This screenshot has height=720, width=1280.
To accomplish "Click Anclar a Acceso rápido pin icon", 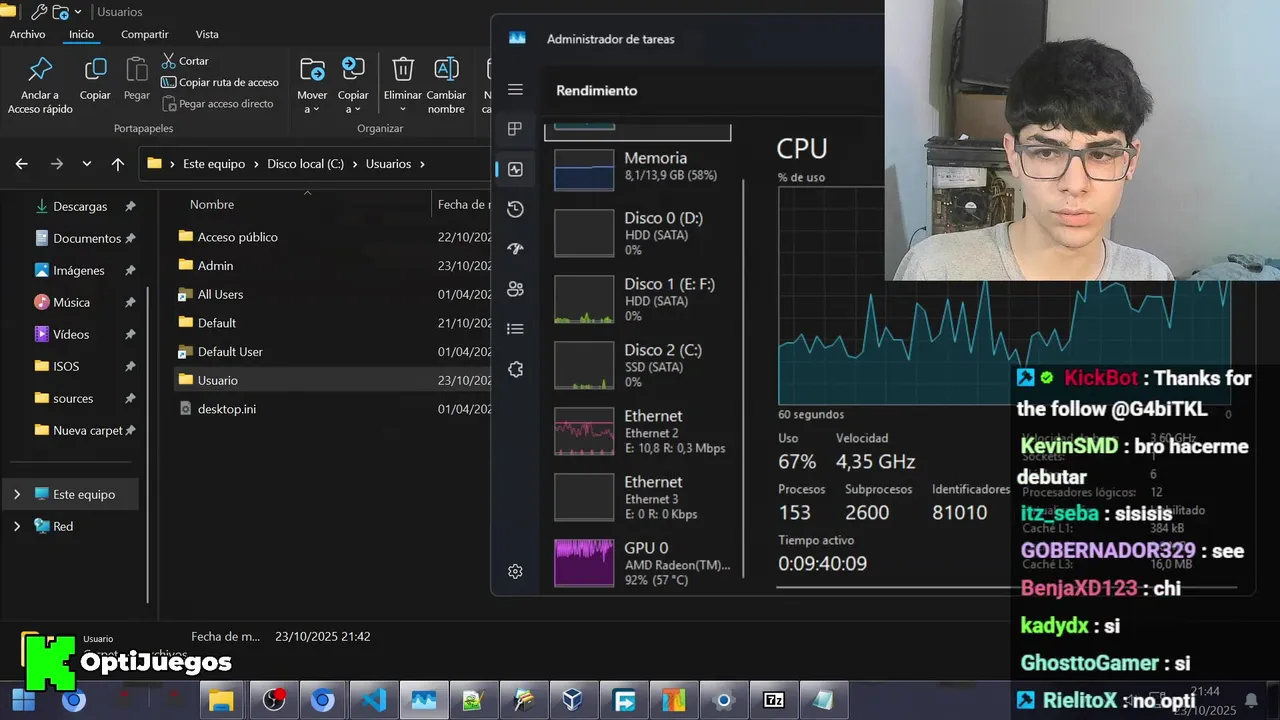I will tap(40, 69).
